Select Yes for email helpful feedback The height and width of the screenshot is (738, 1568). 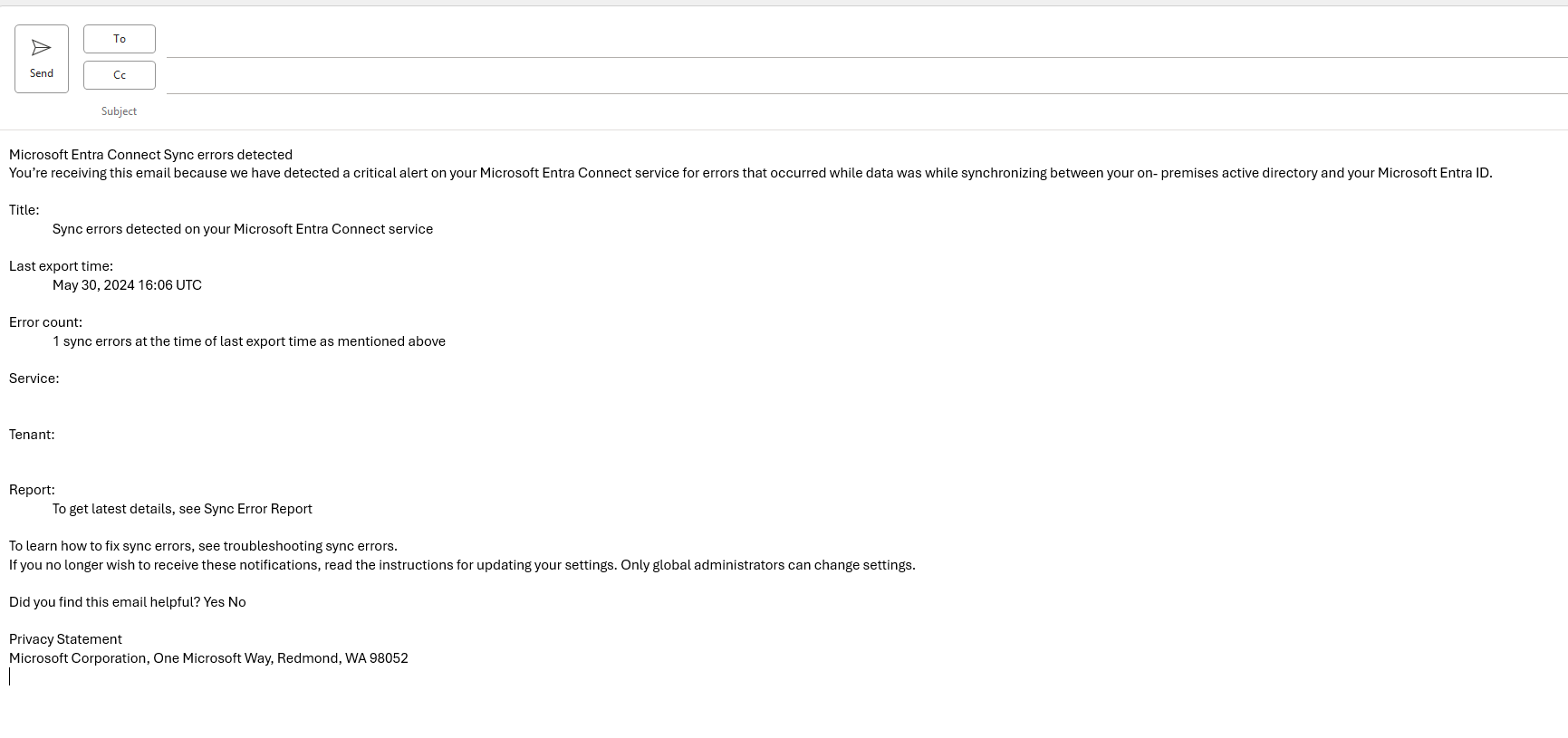point(211,601)
